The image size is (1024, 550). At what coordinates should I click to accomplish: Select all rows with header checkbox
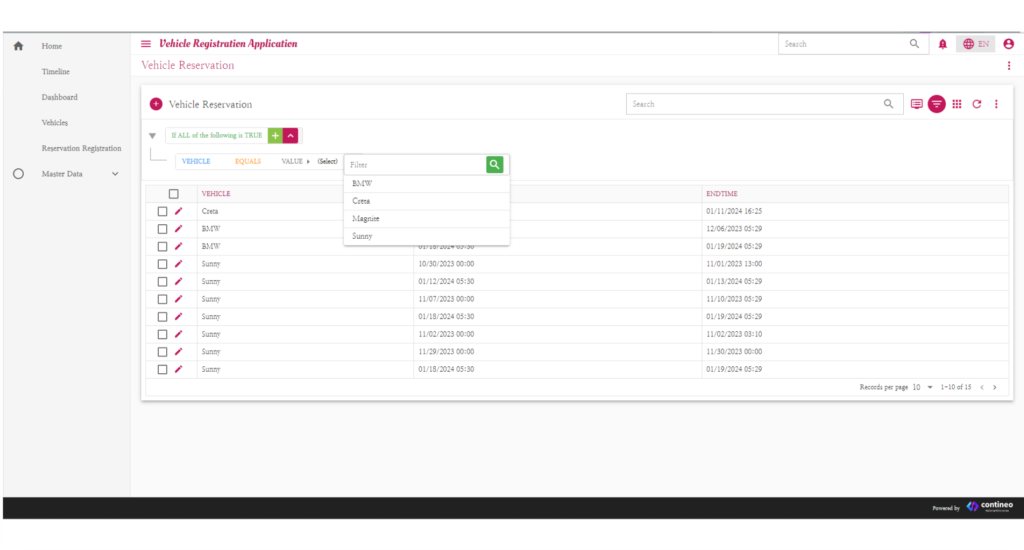click(x=174, y=194)
